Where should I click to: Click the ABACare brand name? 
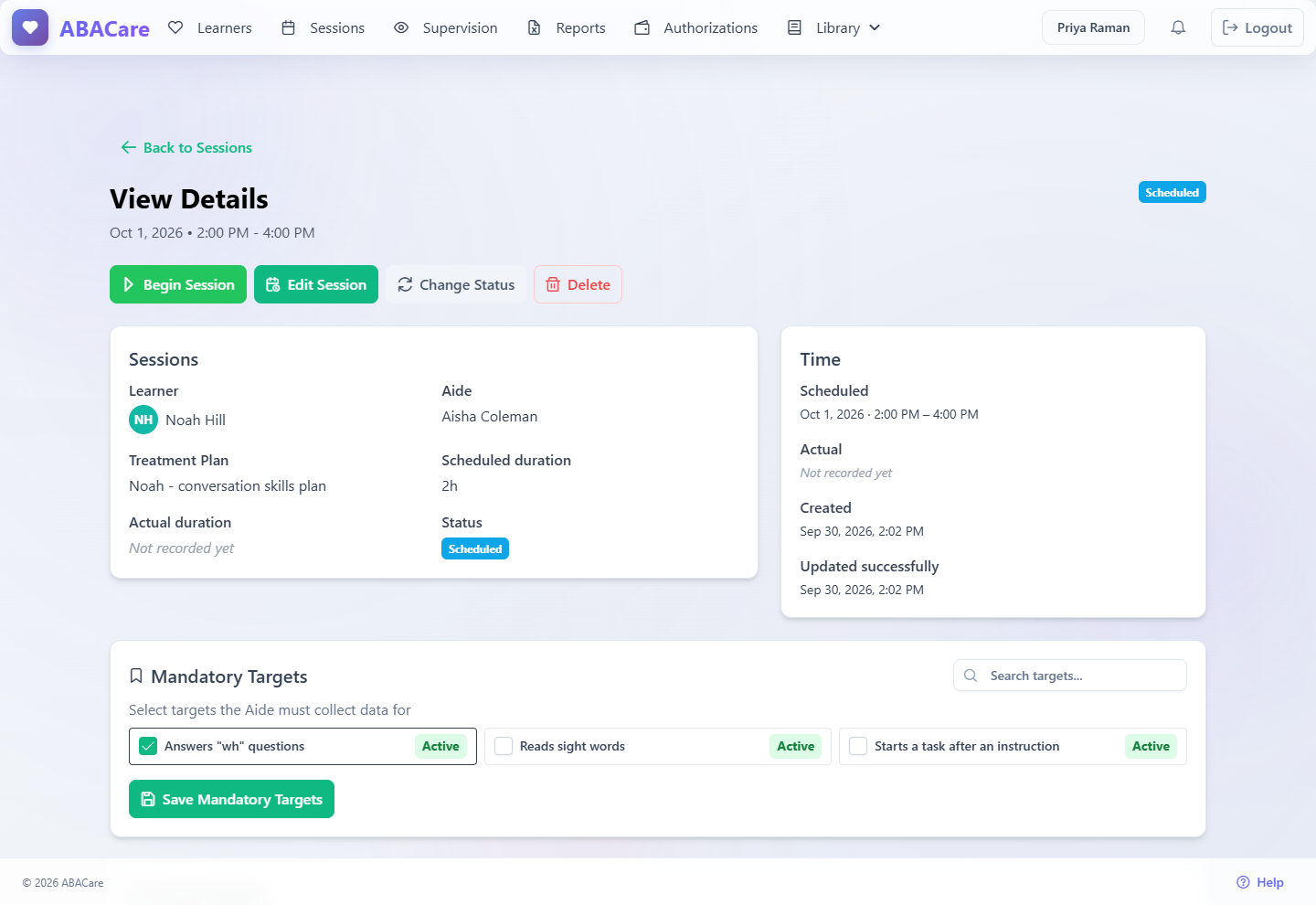click(x=104, y=28)
